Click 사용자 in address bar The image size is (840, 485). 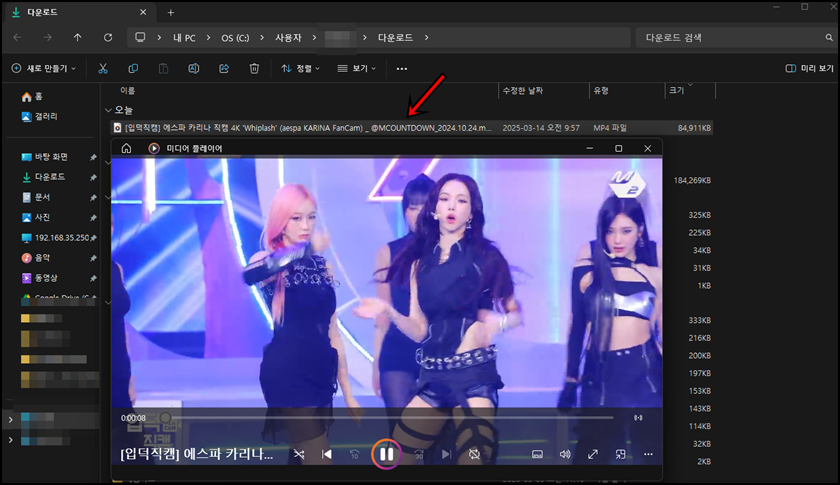(288, 38)
